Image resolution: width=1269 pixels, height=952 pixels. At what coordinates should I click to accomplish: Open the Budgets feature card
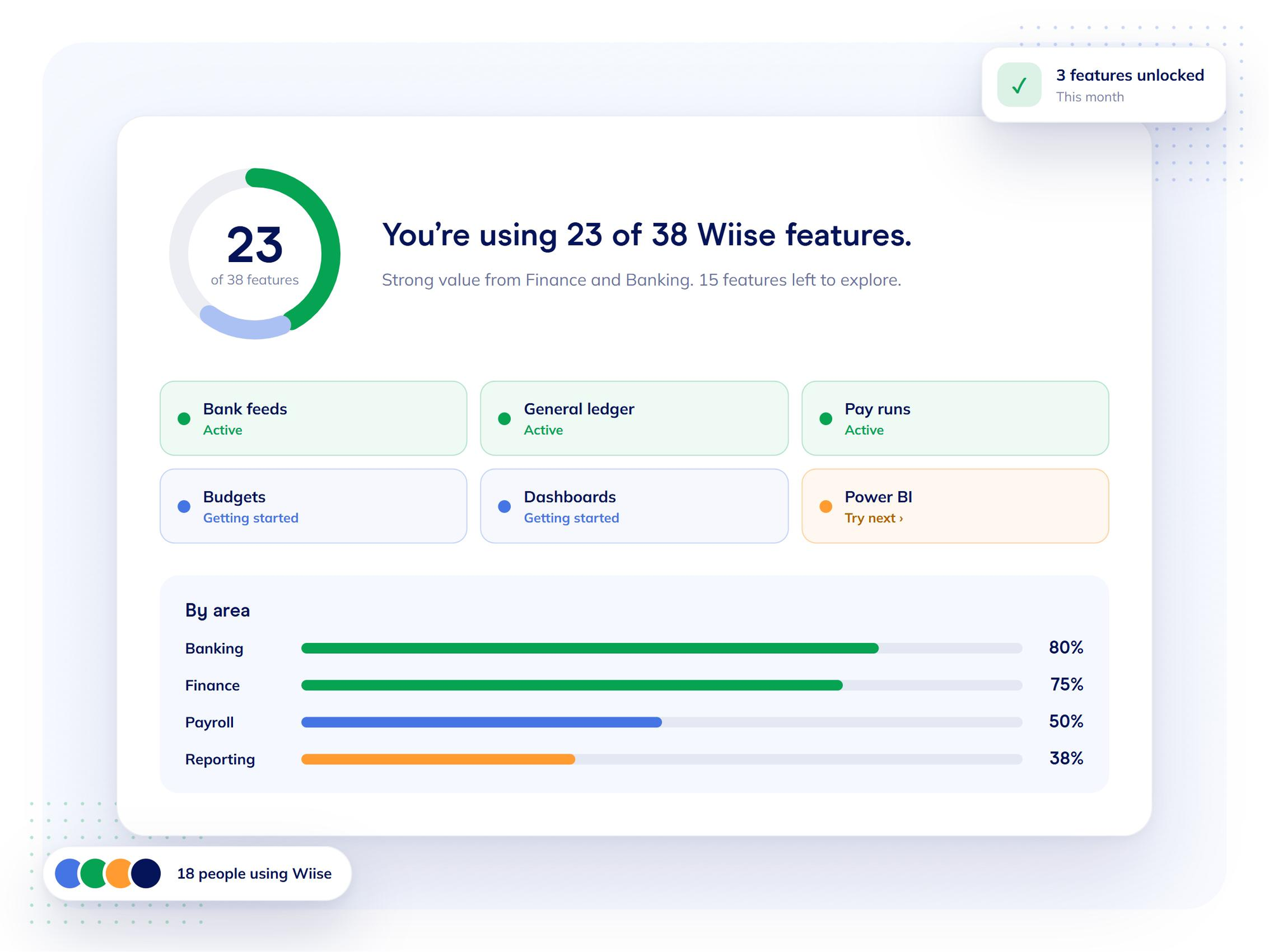[313, 506]
